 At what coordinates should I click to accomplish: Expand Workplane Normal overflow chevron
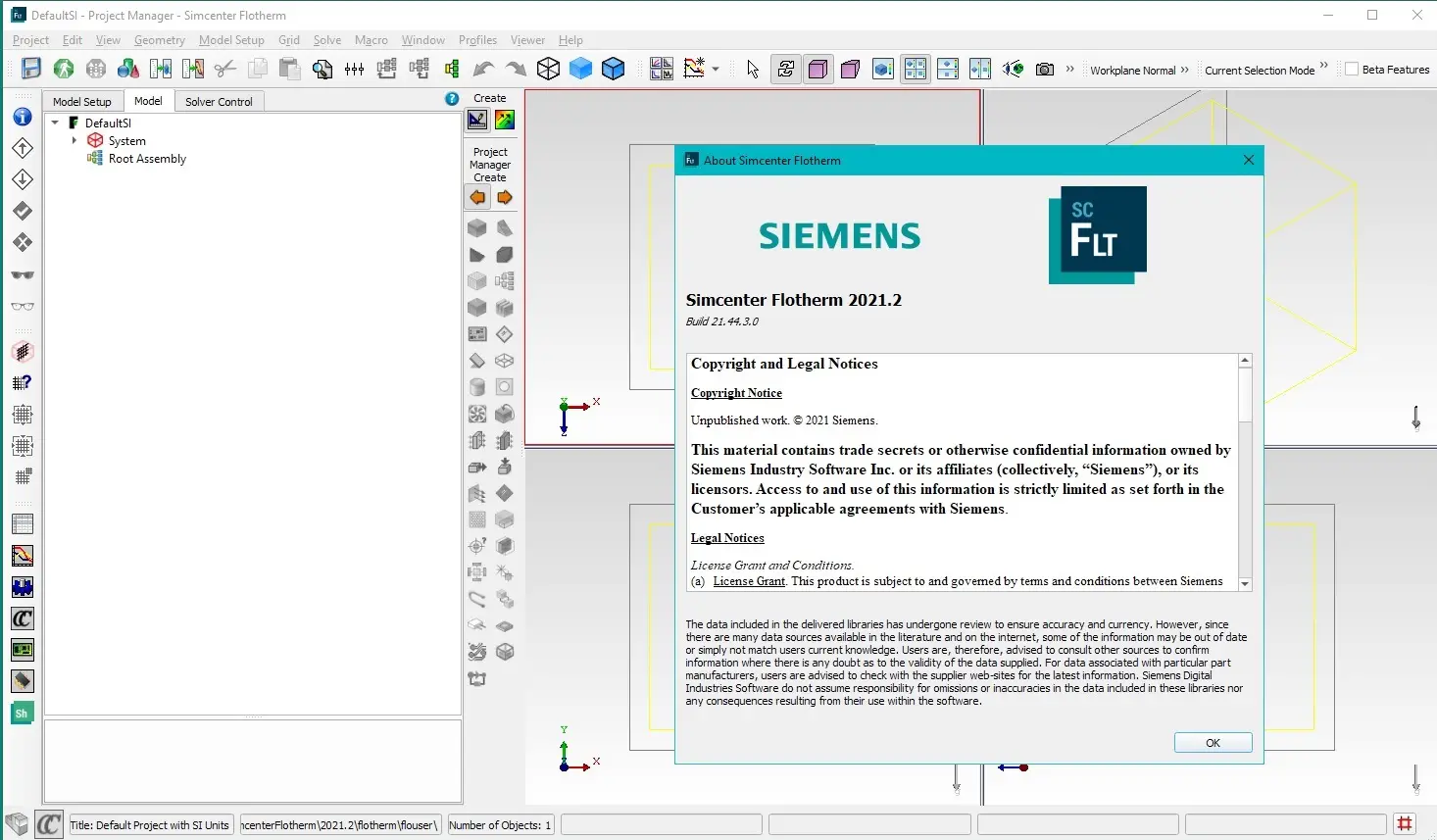pyautogui.click(x=1184, y=70)
